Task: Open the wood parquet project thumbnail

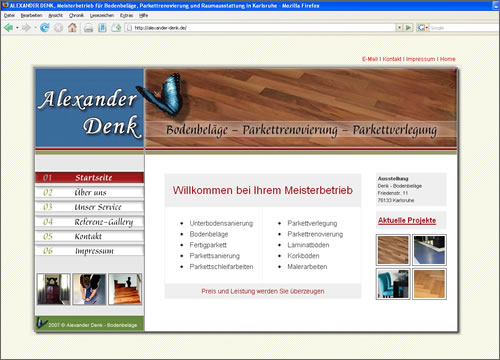Action: pos(393,250)
